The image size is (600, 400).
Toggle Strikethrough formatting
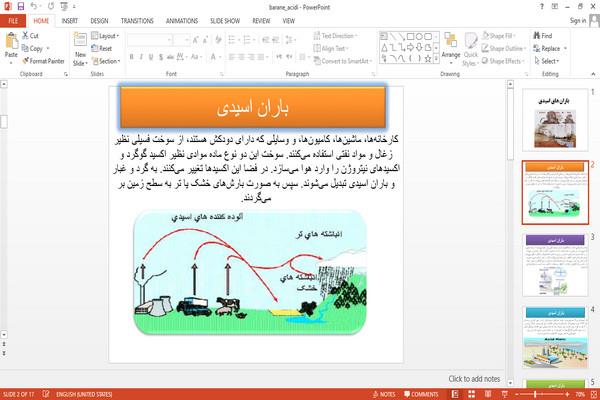click(x=170, y=57)
